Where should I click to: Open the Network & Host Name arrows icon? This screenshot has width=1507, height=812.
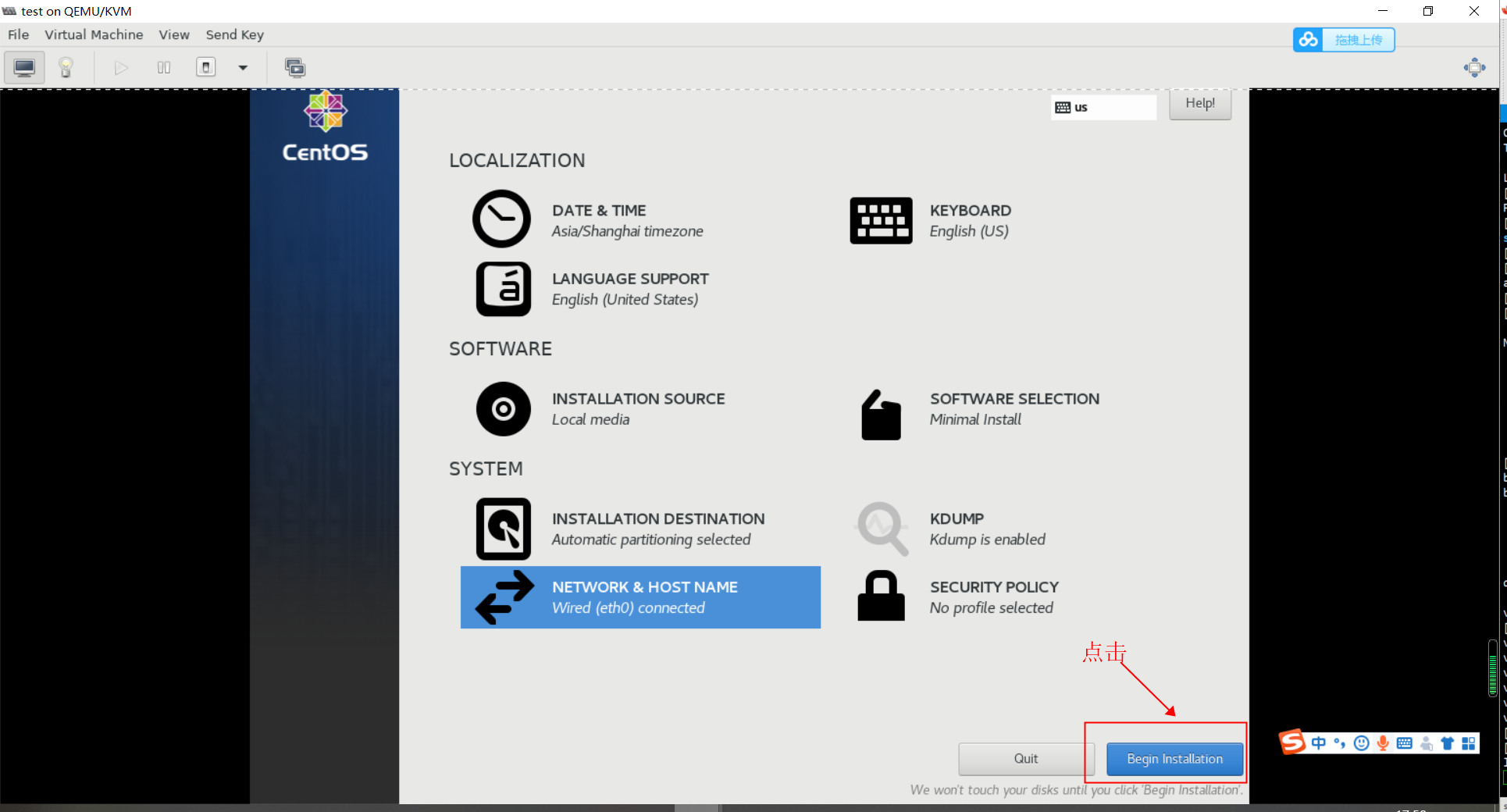click(x=504, y=597)
